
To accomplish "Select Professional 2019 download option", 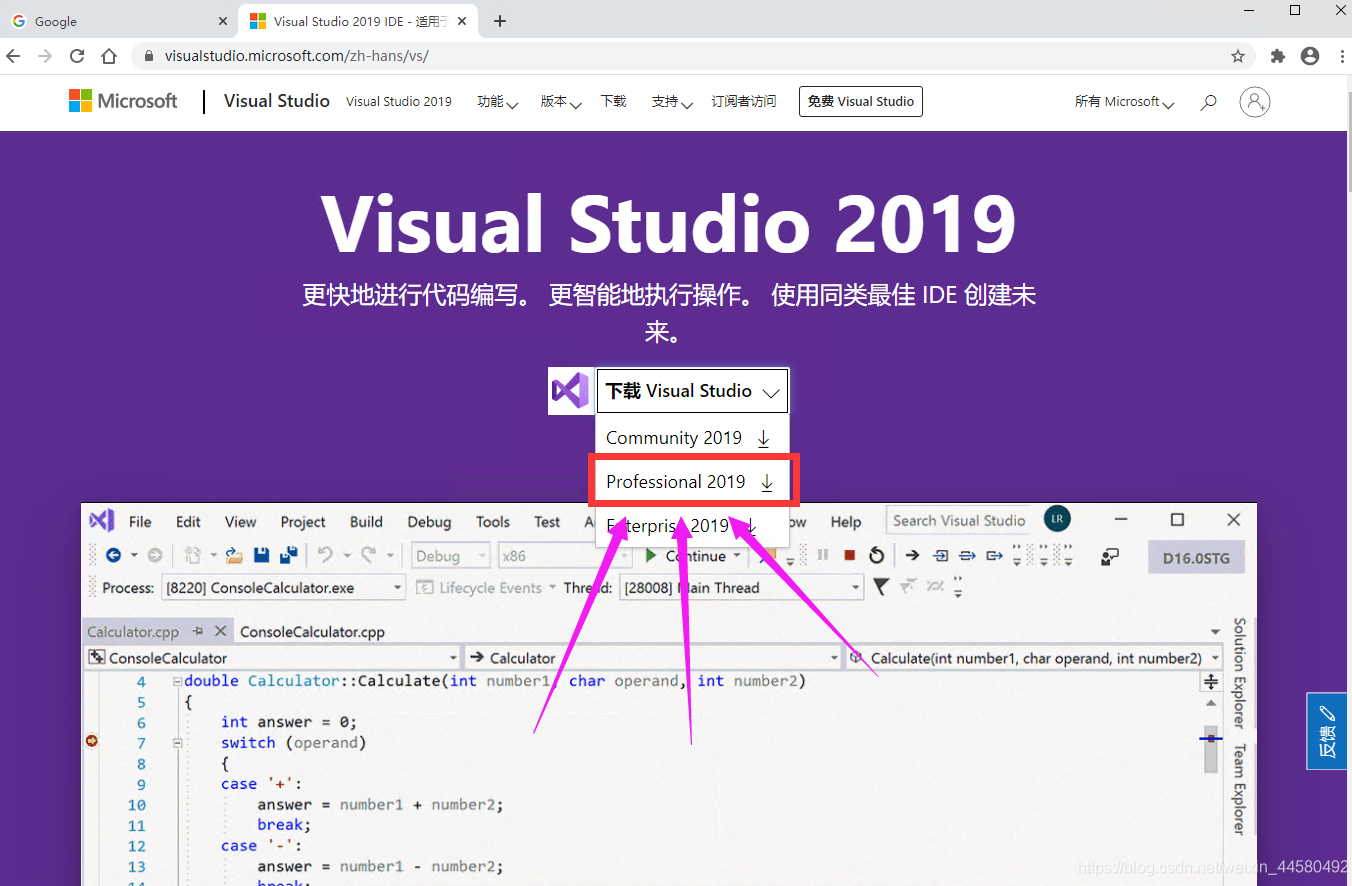I will 692,482.
